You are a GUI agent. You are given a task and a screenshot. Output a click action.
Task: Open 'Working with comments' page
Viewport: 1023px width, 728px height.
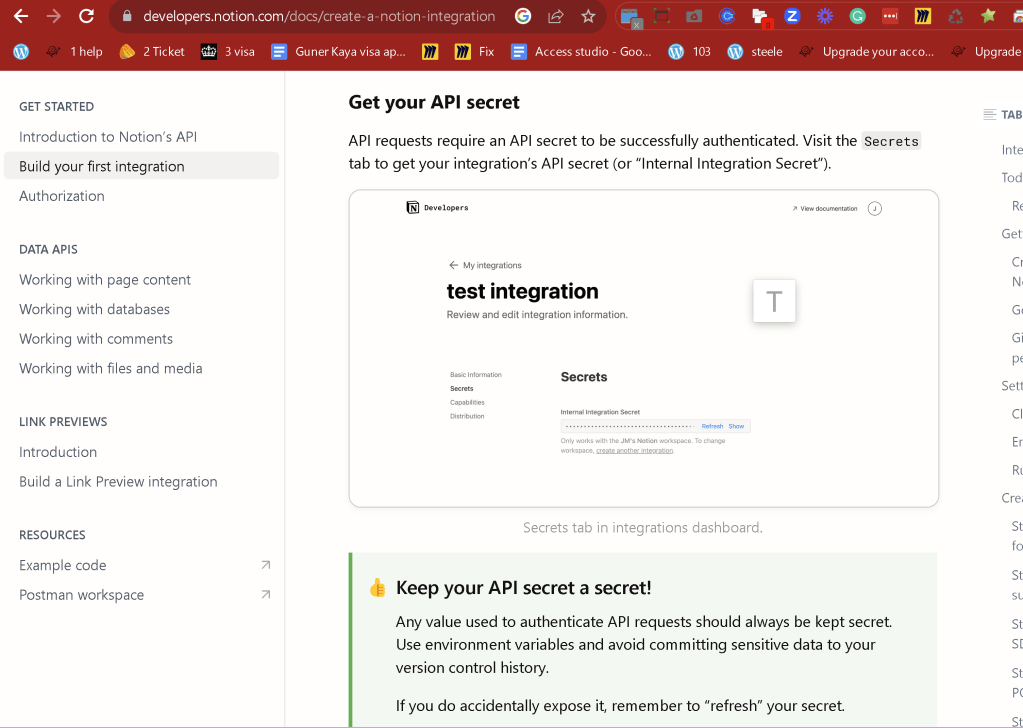96,339
